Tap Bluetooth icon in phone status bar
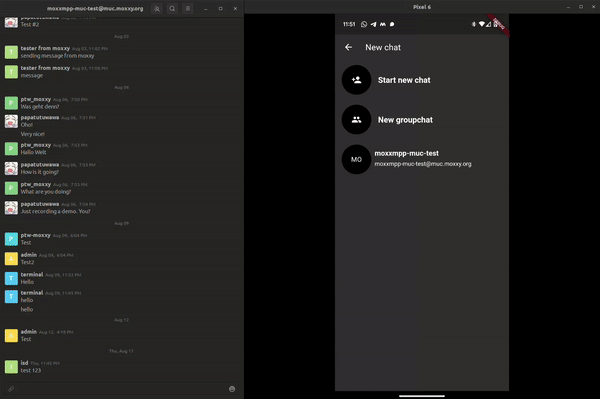The width and height of the screenshot is (600, 399). tap(473, 24)
